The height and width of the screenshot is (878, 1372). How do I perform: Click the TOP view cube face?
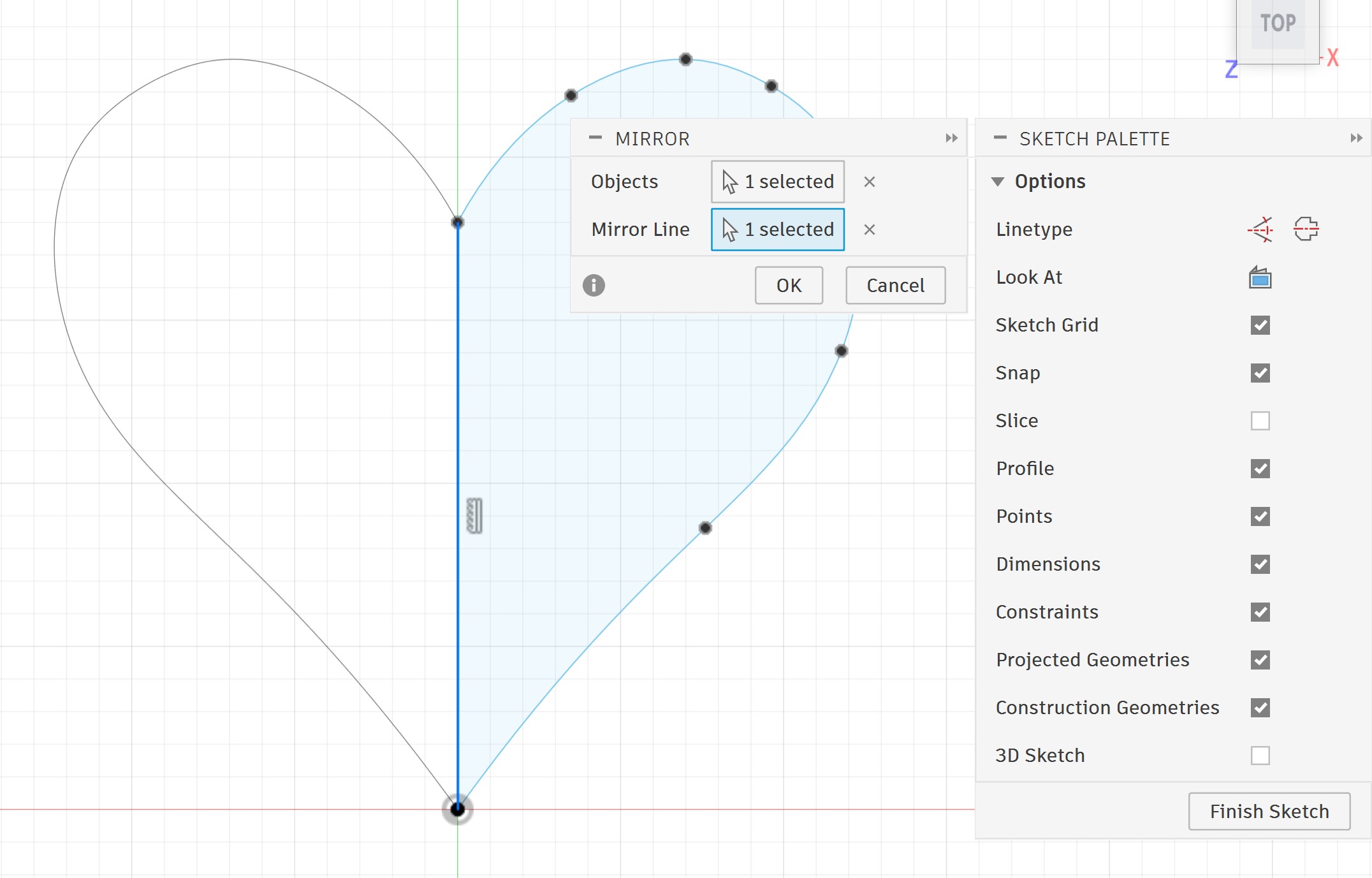coord(1278,24)
